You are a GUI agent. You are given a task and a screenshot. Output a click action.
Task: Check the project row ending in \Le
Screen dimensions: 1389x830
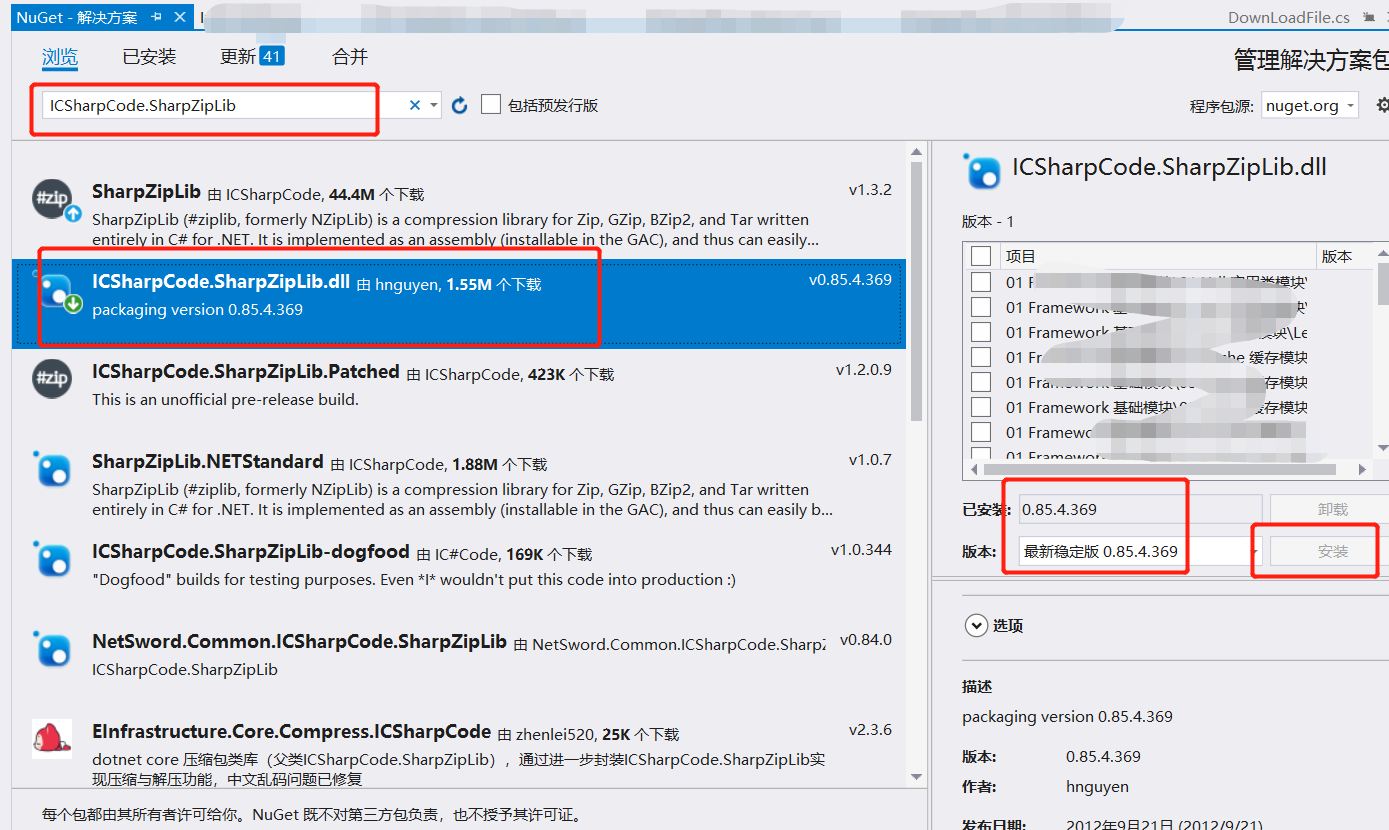(982, 332)
